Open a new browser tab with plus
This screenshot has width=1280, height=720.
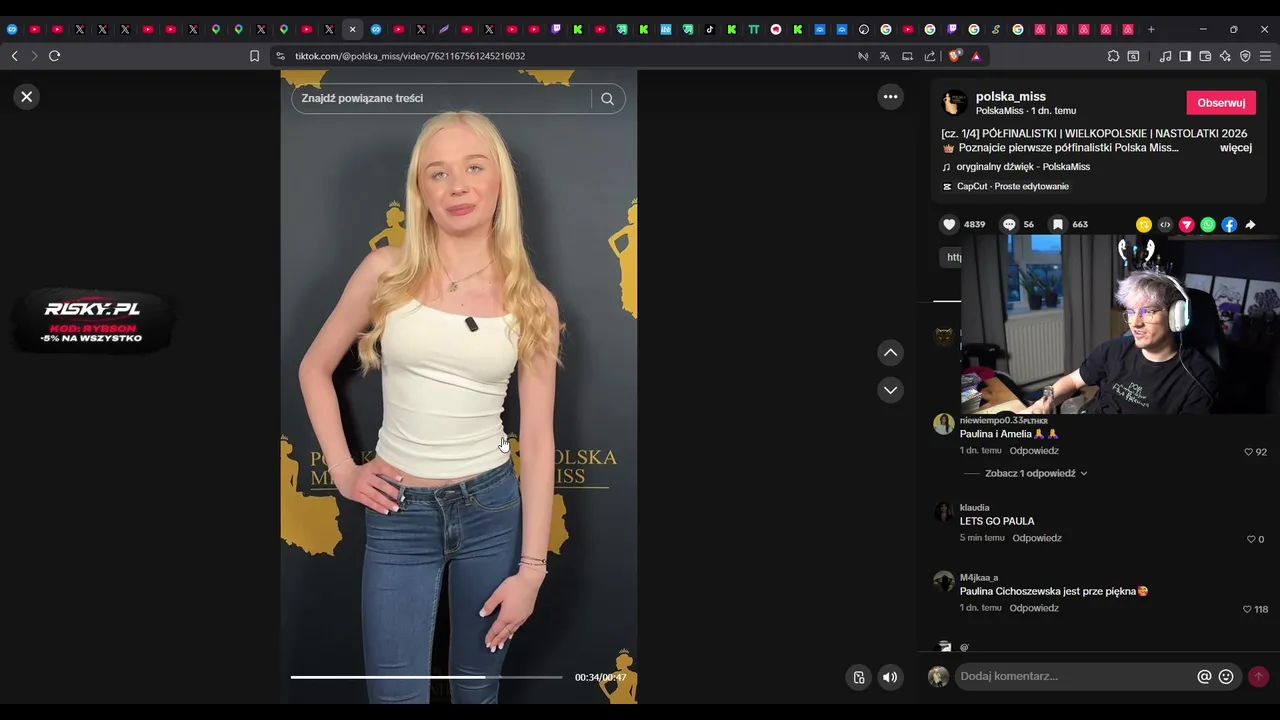(1151, 29)
